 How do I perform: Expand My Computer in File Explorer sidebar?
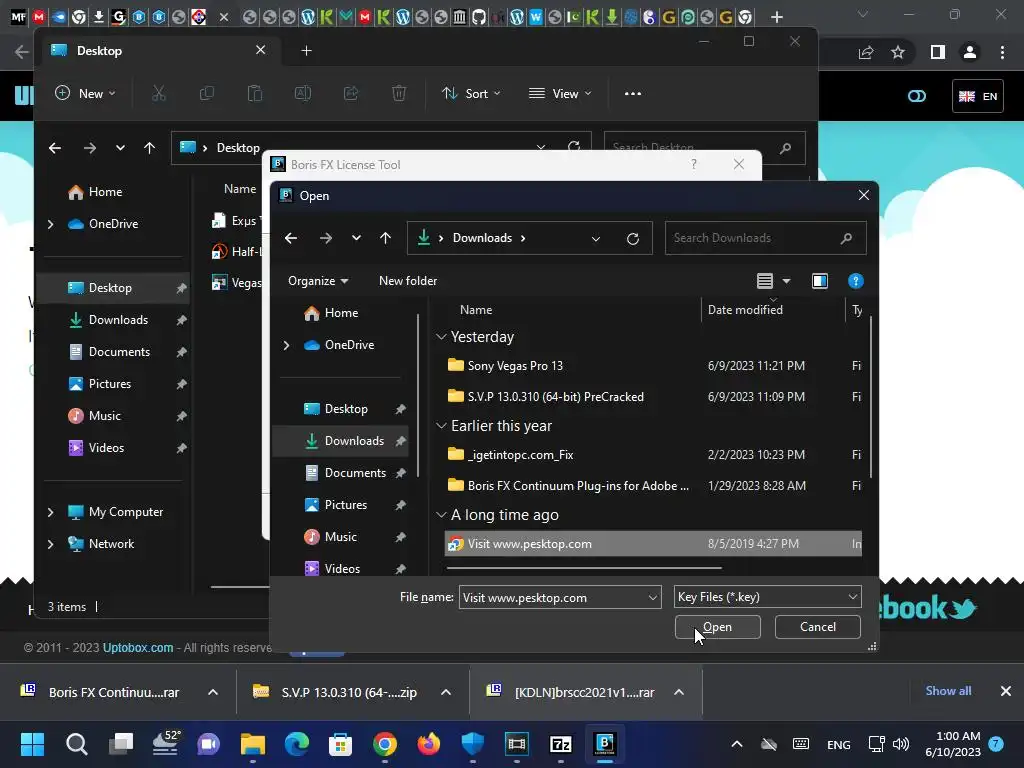pos(50,513)
